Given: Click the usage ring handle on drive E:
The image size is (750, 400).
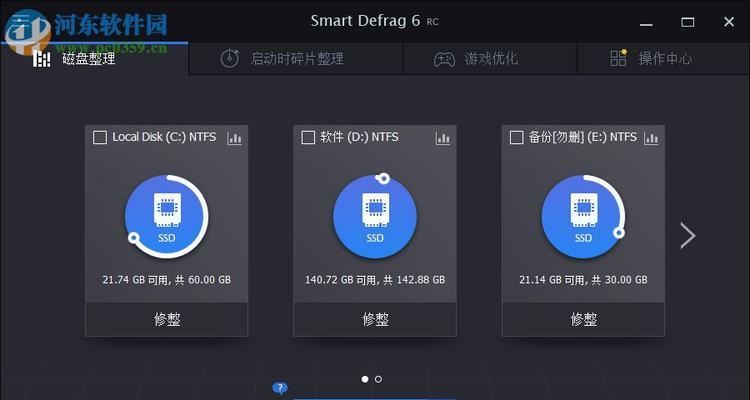Looking at the screenshot, I should tap(619, 233).
